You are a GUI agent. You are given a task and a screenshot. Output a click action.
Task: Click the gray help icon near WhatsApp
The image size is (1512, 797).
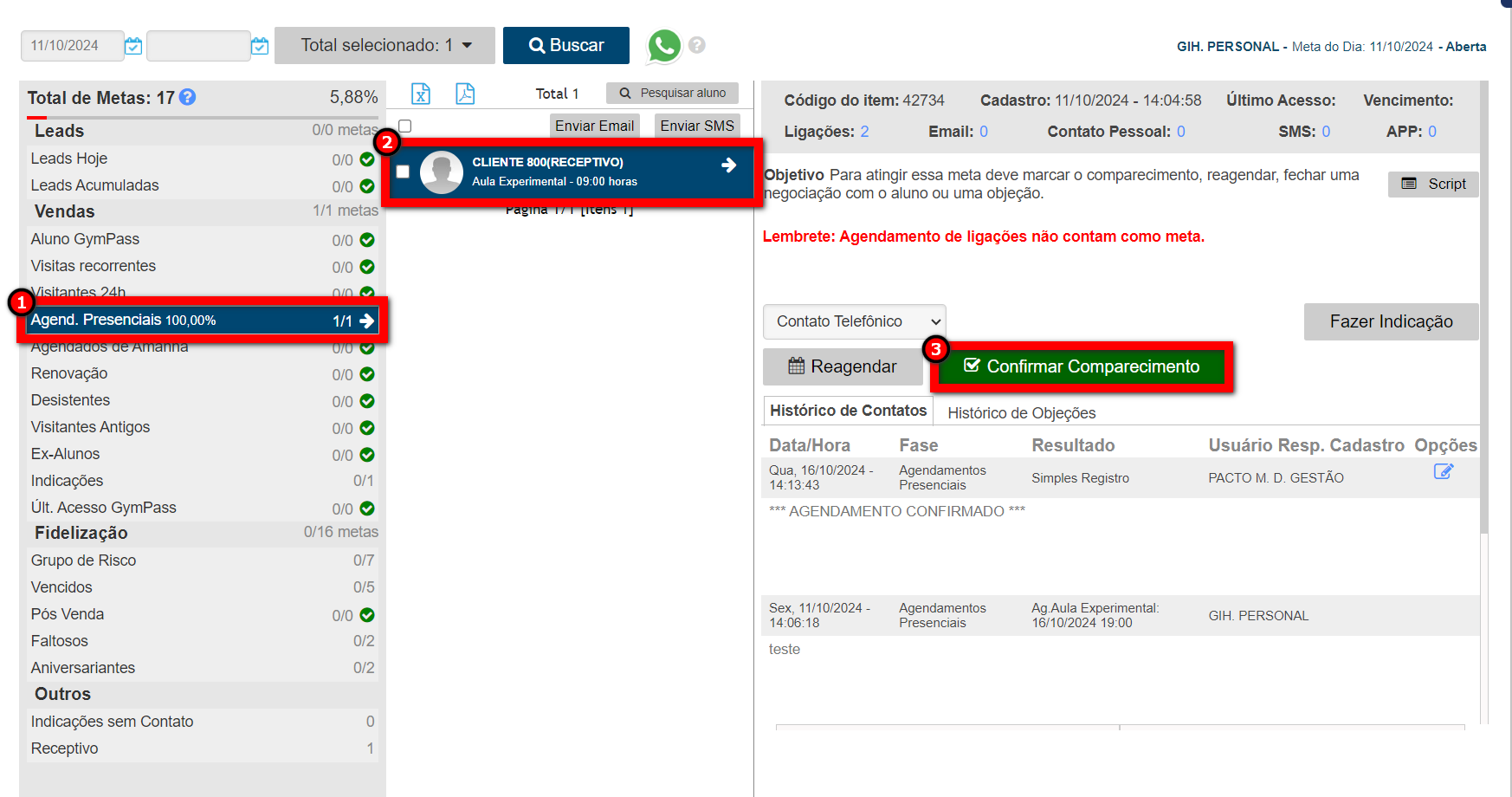point(697,45)
